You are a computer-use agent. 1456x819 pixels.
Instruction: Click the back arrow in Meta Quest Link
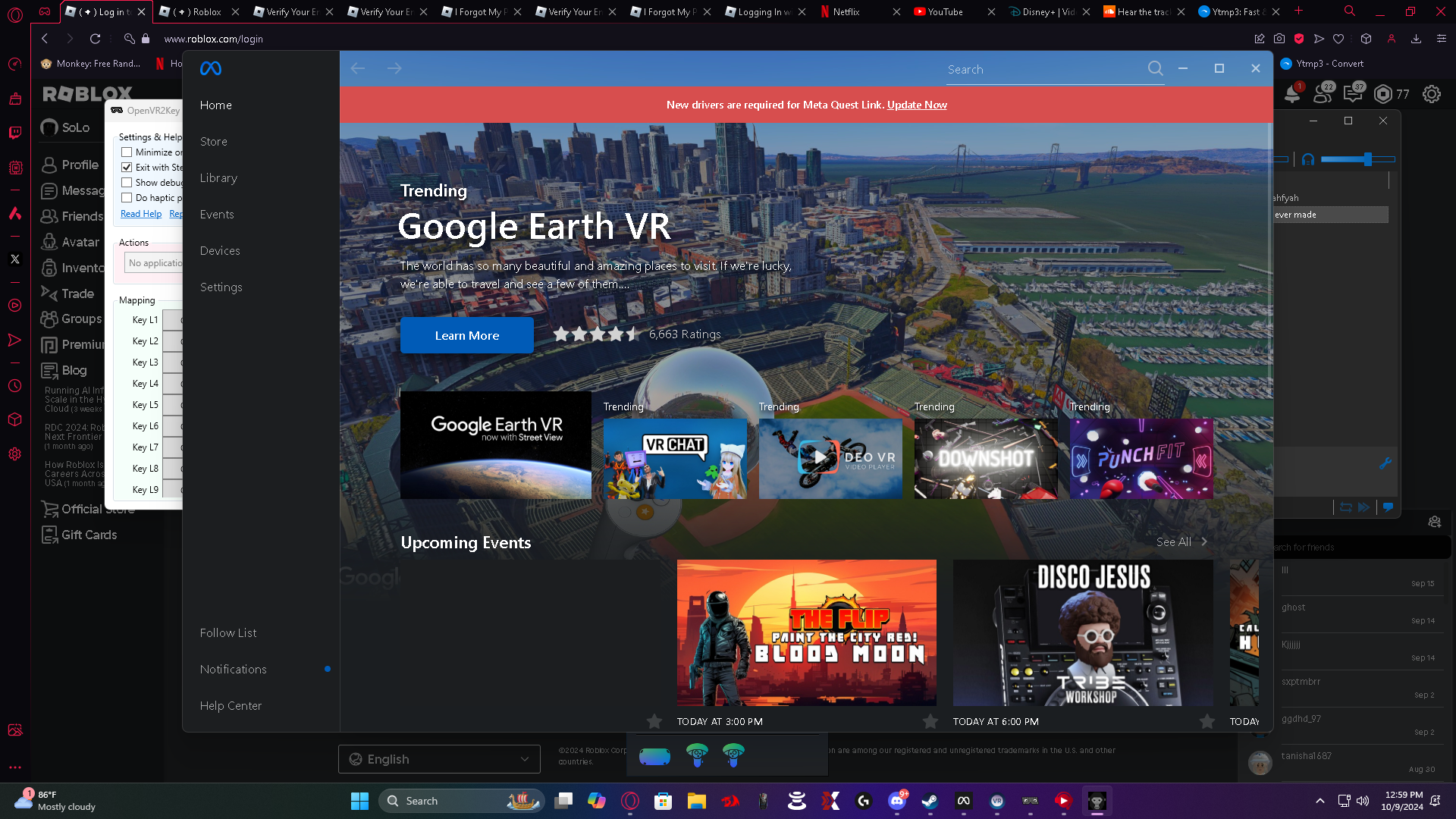(x=358, y=69)
